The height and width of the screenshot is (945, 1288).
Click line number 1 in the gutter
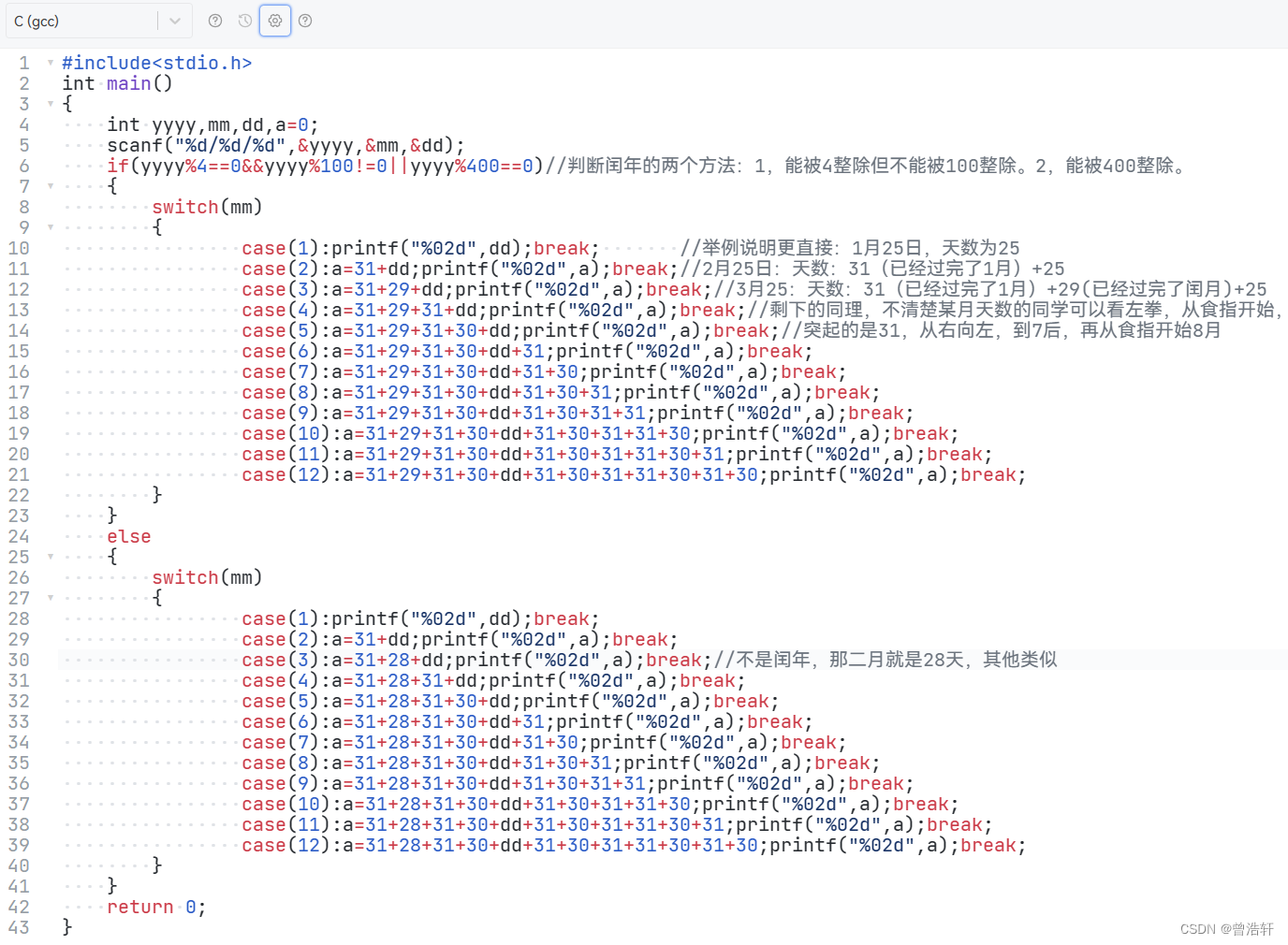pyautogui.click(x=24, y=63)
